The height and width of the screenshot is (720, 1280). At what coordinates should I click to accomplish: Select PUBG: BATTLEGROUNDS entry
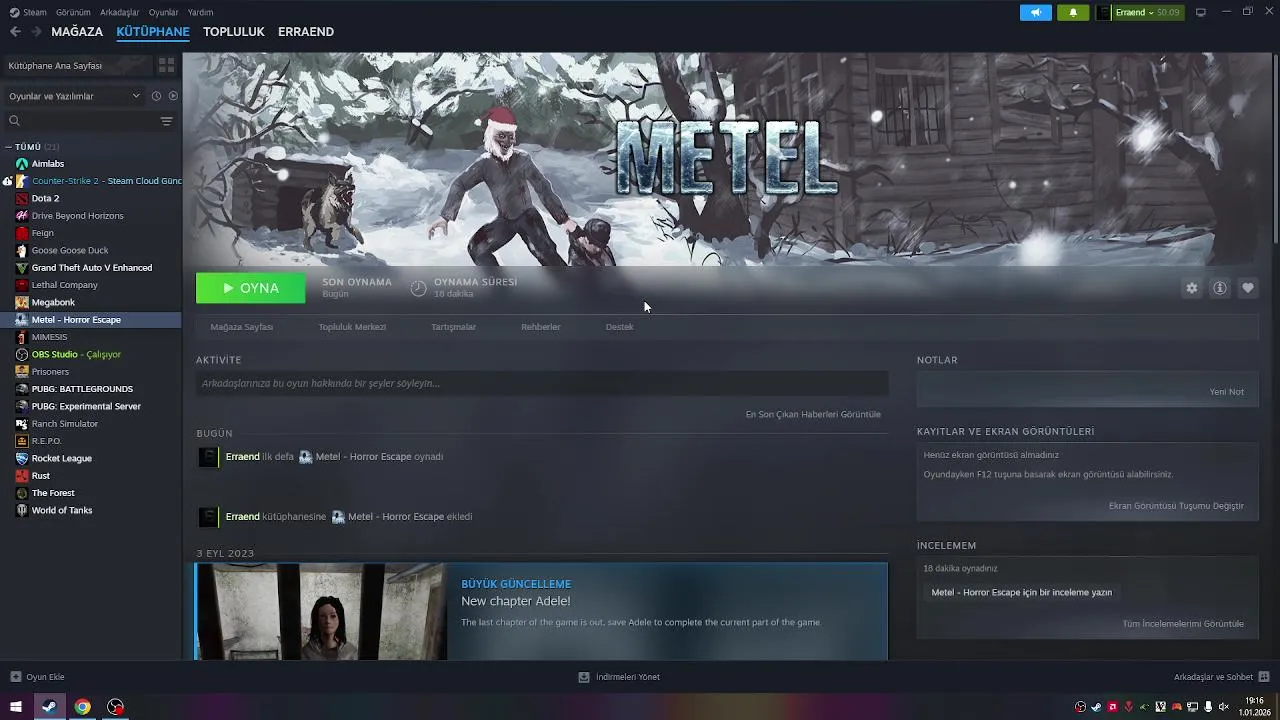(82, 389)
